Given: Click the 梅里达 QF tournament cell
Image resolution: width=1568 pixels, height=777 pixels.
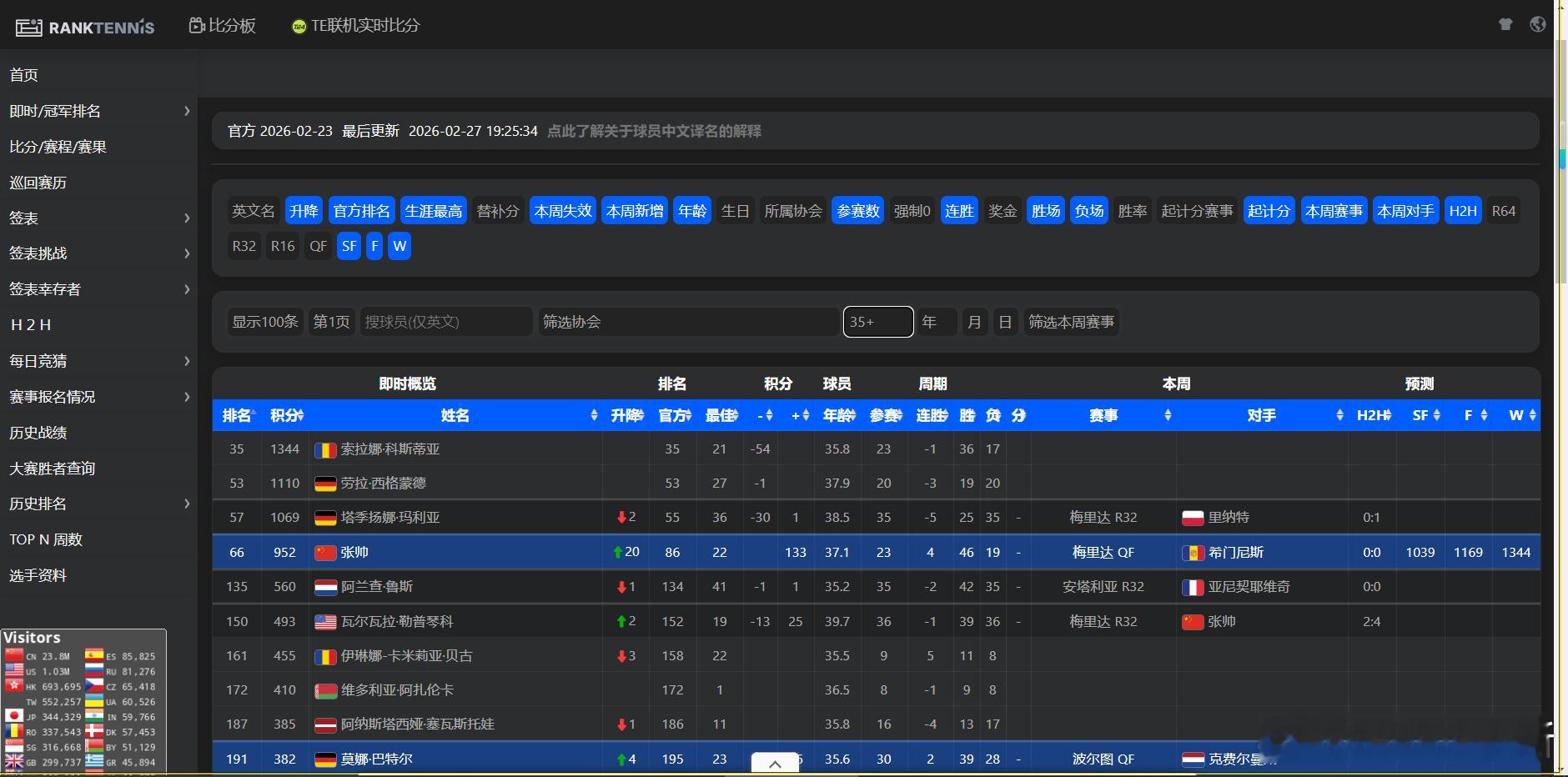Looking at the screenshot, I should (x=1103, y=552).
